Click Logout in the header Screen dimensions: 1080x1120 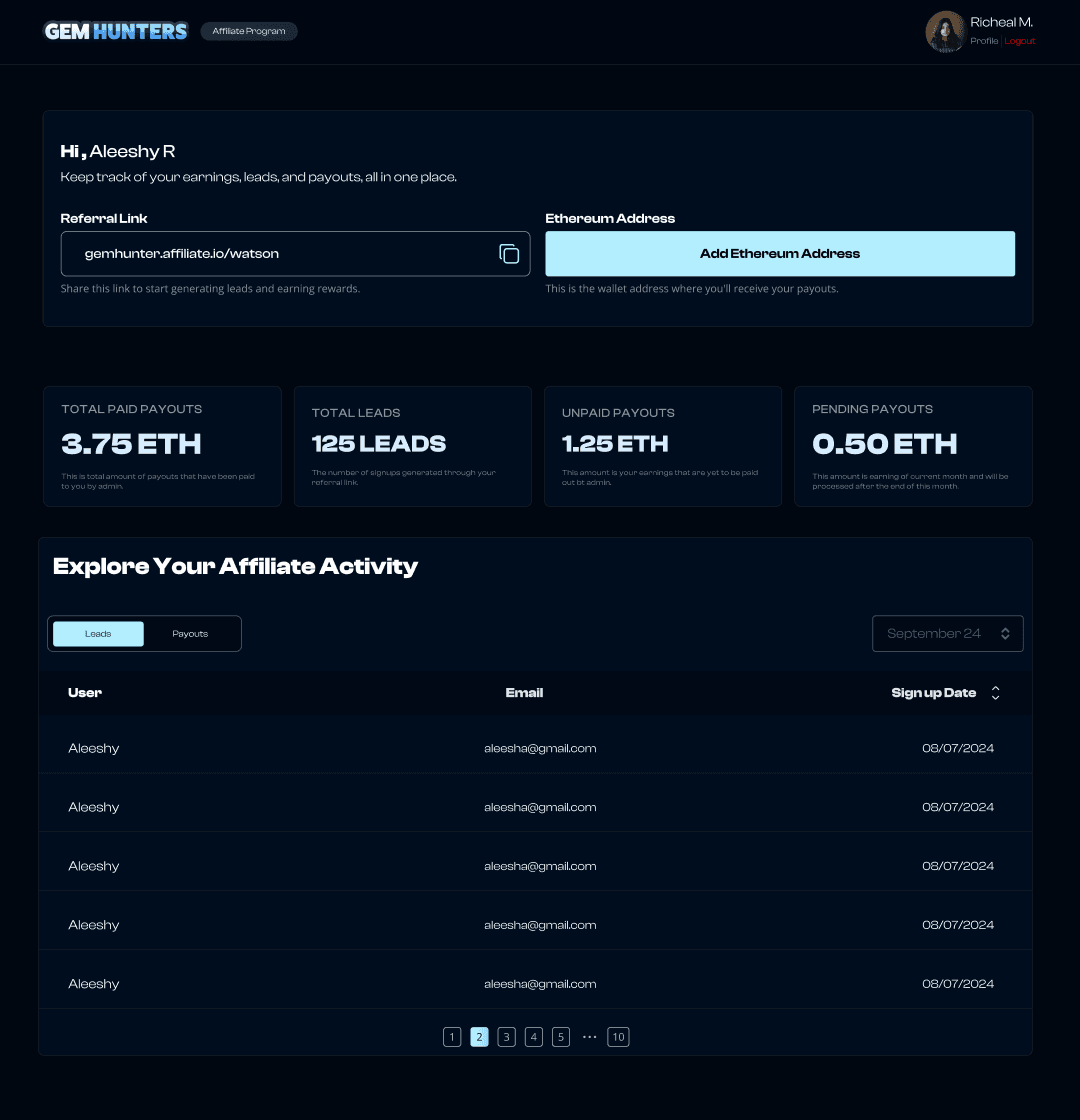[1020, 41]
